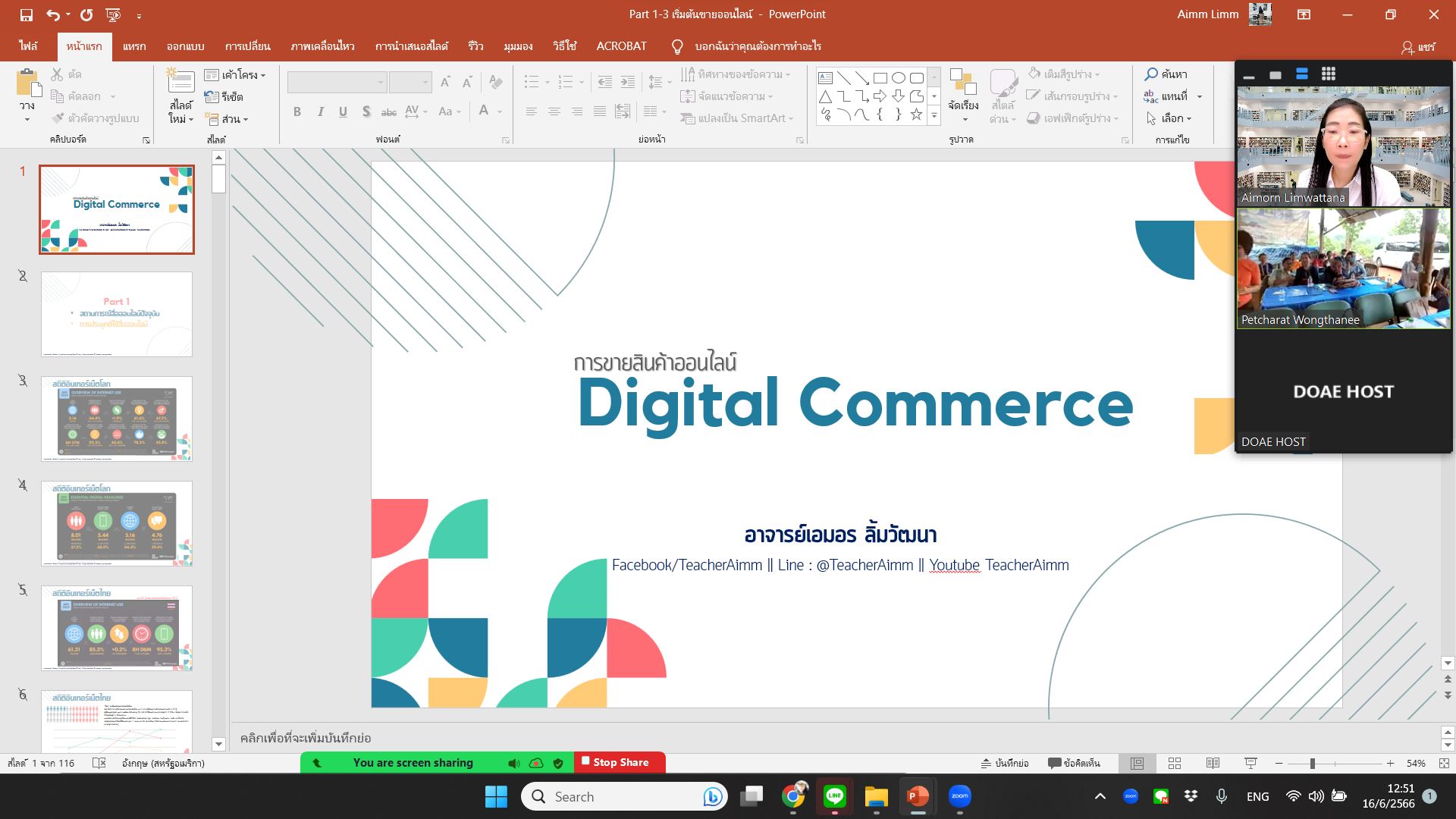Click the paste clipboard icon

28,83
